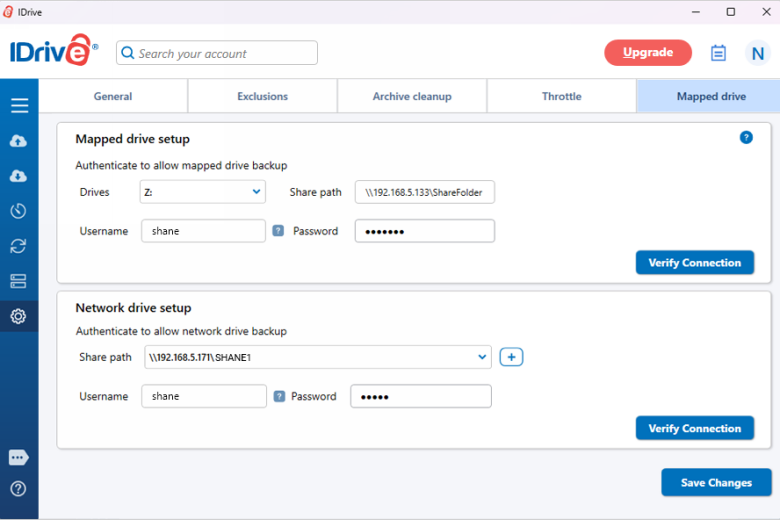Open the Sync circular arrows icon
Screen dimensions: 780x520
(x=18, y=246)
